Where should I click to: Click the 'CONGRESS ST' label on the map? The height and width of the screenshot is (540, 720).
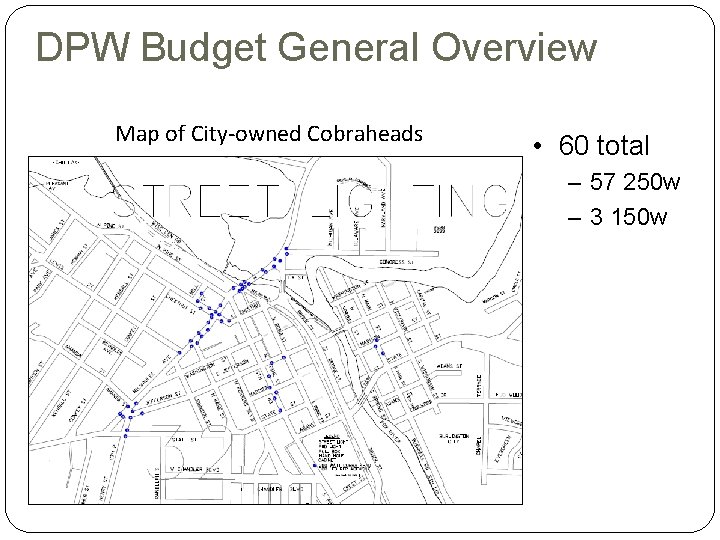click(396, 262)
